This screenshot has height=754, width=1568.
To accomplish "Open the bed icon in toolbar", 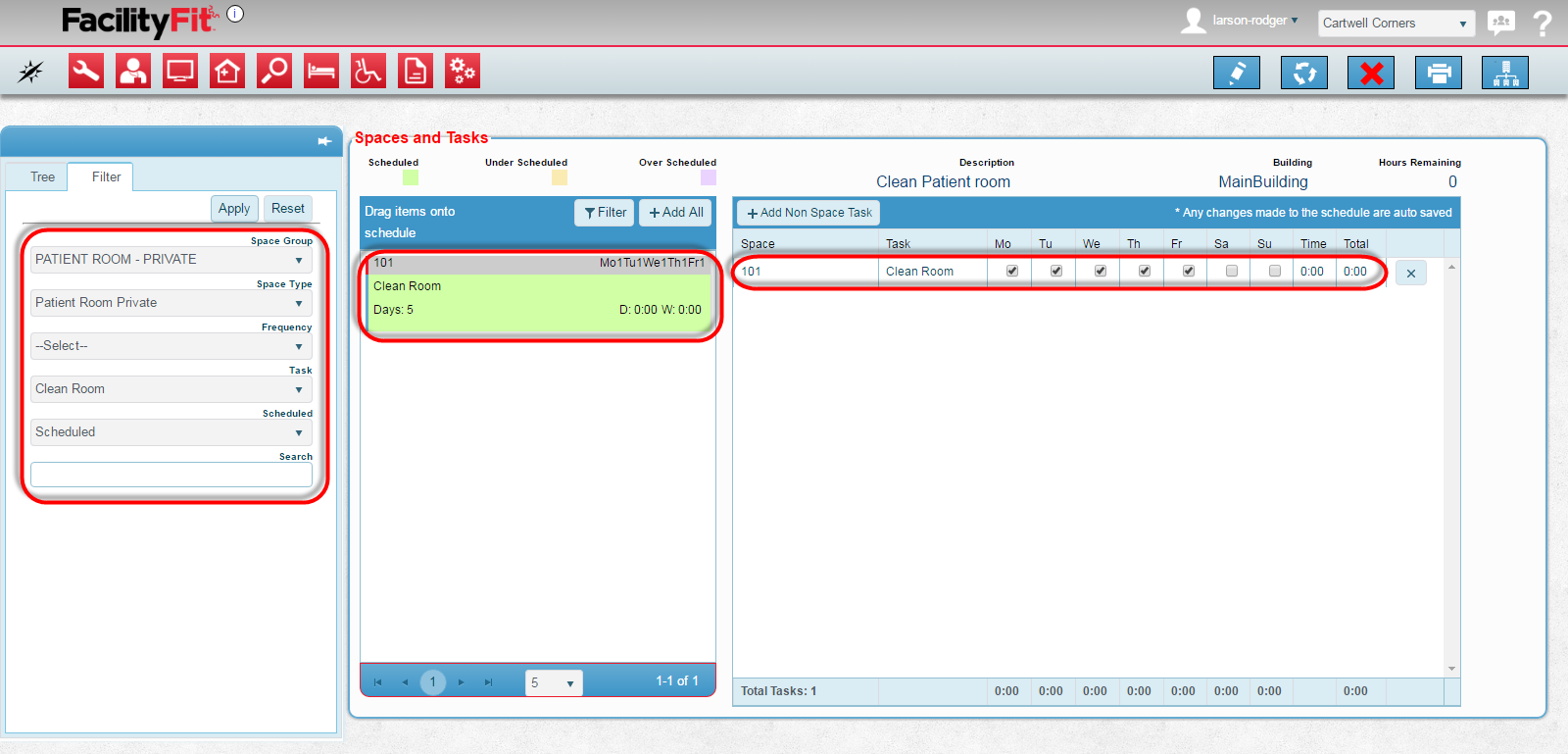I will [x=321, y=71].
